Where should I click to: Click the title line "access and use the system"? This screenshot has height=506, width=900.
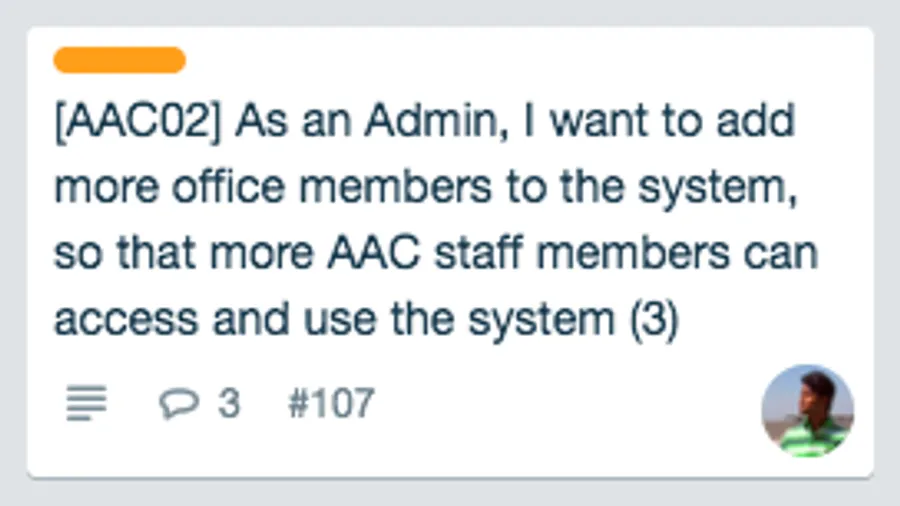332,319
